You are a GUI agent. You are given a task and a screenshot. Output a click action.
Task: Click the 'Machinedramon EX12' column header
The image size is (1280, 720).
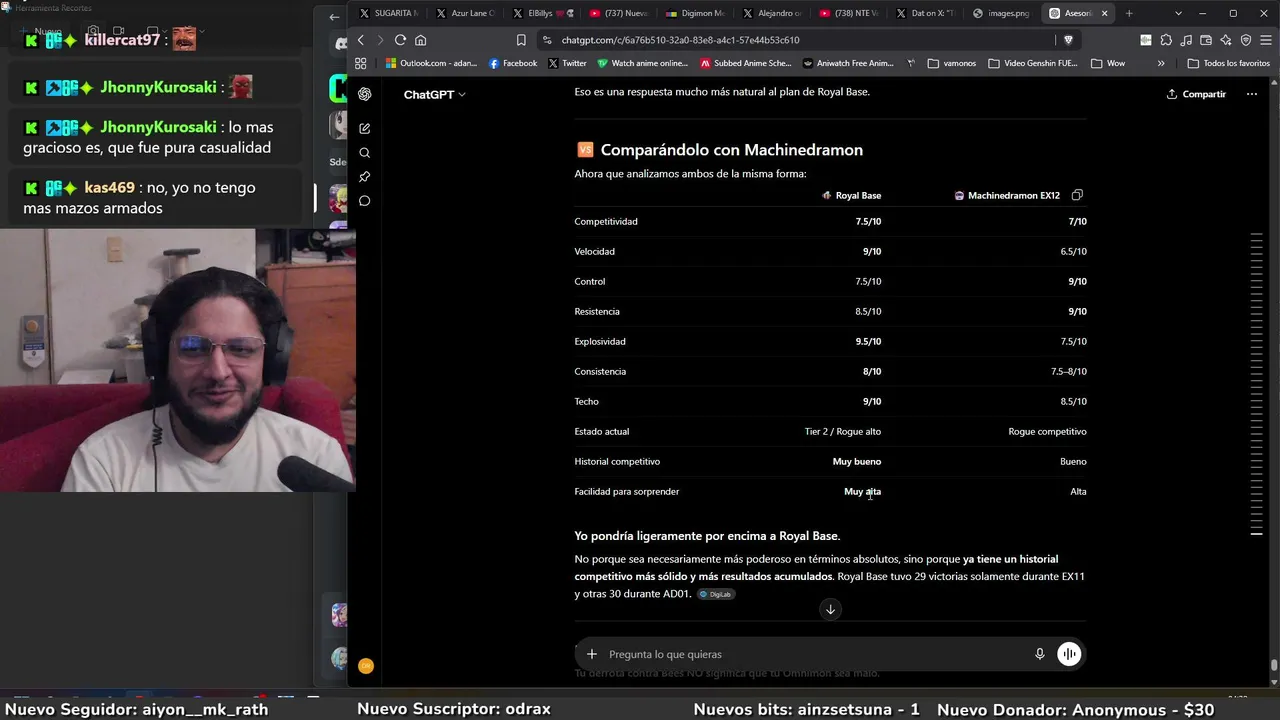coord(1007,195)
